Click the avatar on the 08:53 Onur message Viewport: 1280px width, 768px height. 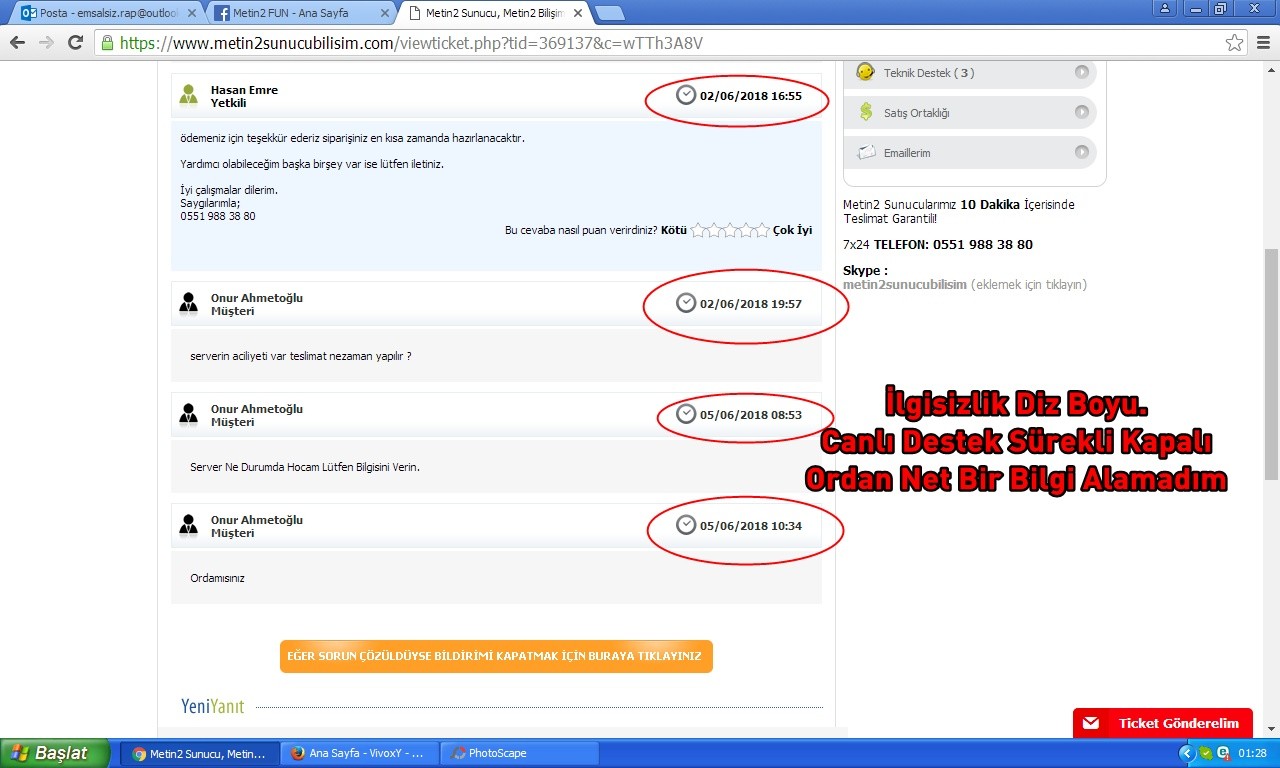coord(189,413)
